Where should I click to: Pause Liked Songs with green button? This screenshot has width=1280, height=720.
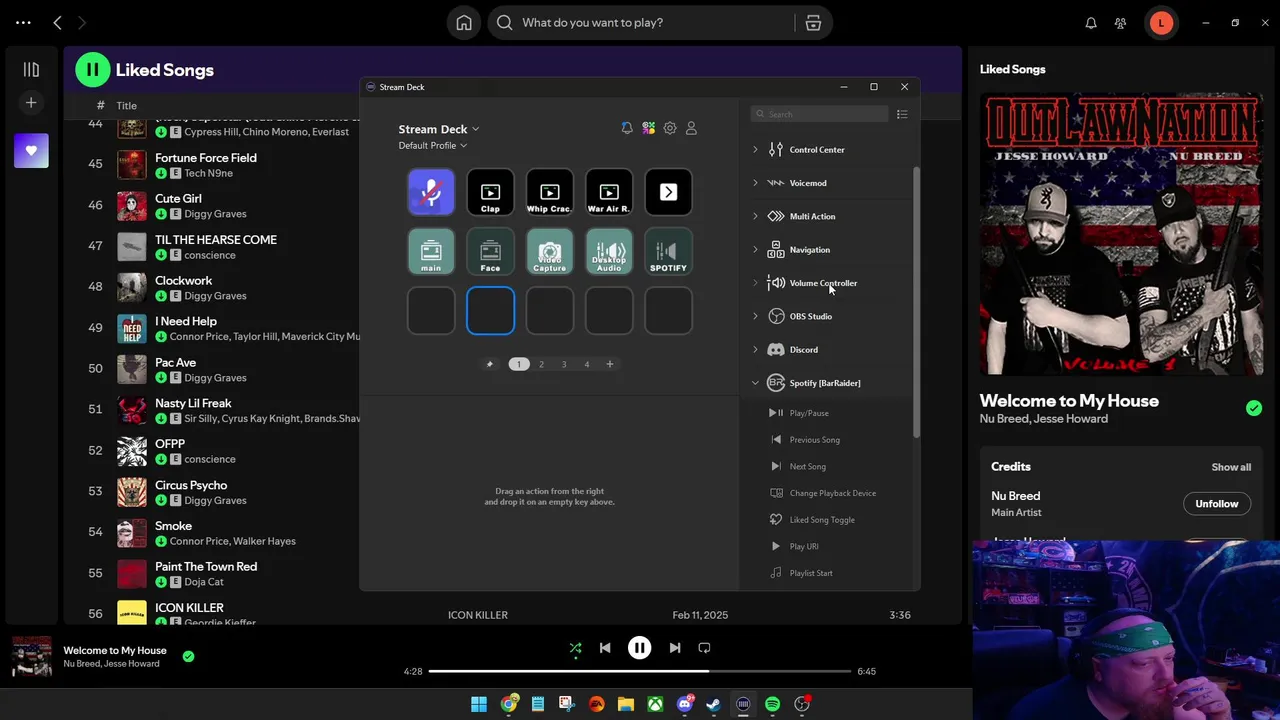coord(92,70)
